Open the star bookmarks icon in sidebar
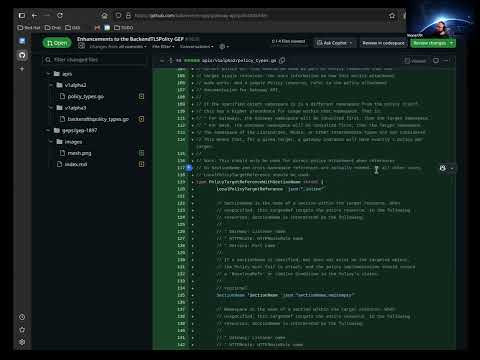The height and width of the screenshot is (360, 480). click(22, 330)
